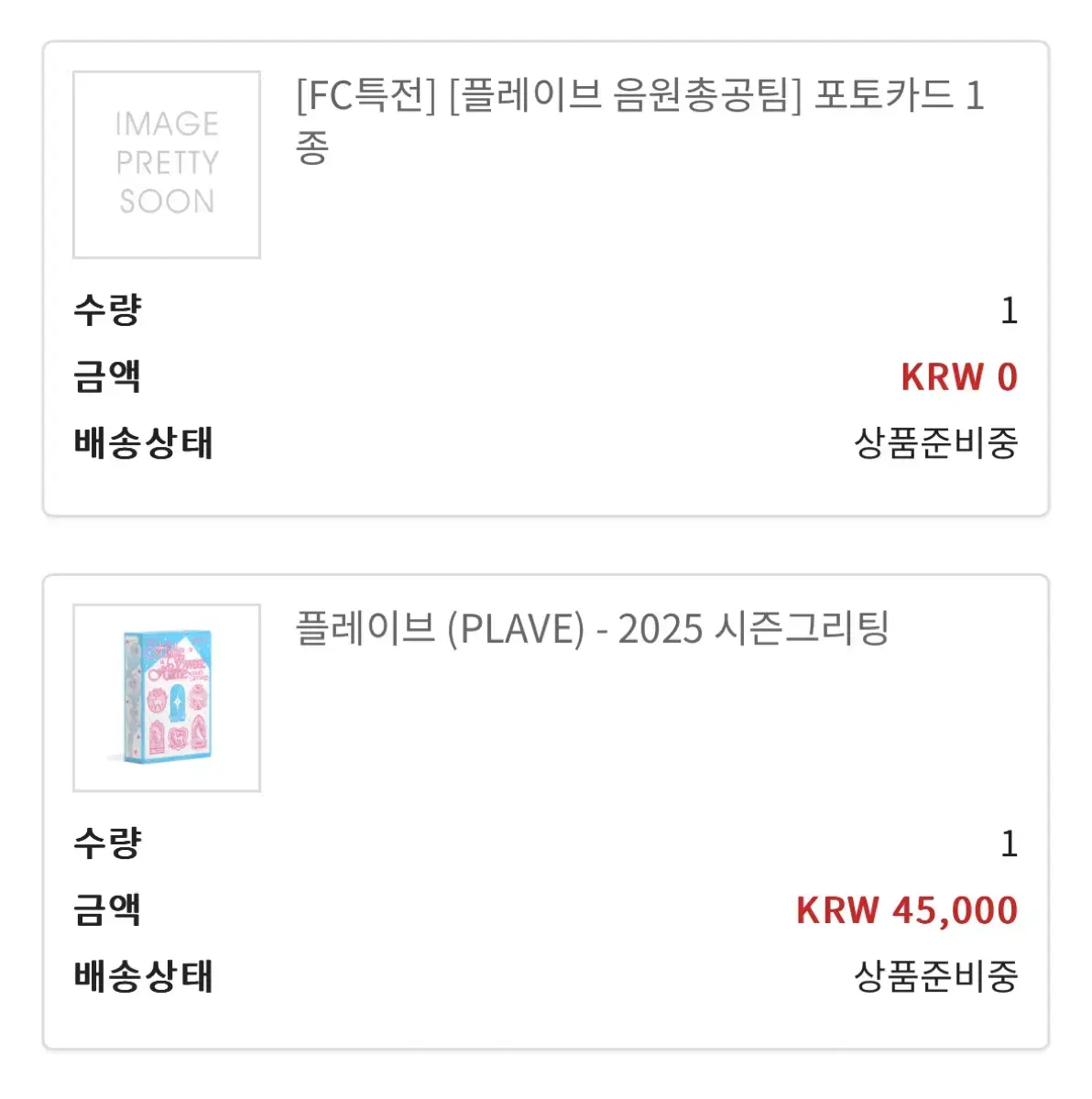Select the KRW 45,000 price amount

pyautogui.click(x=907, y=910)
